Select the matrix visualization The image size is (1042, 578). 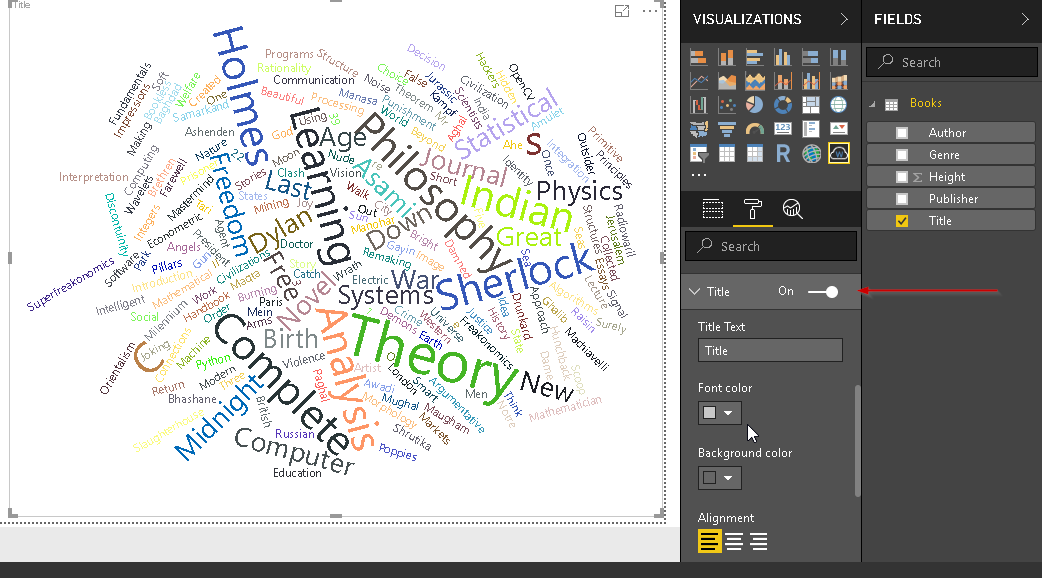(x=754, y=153)
